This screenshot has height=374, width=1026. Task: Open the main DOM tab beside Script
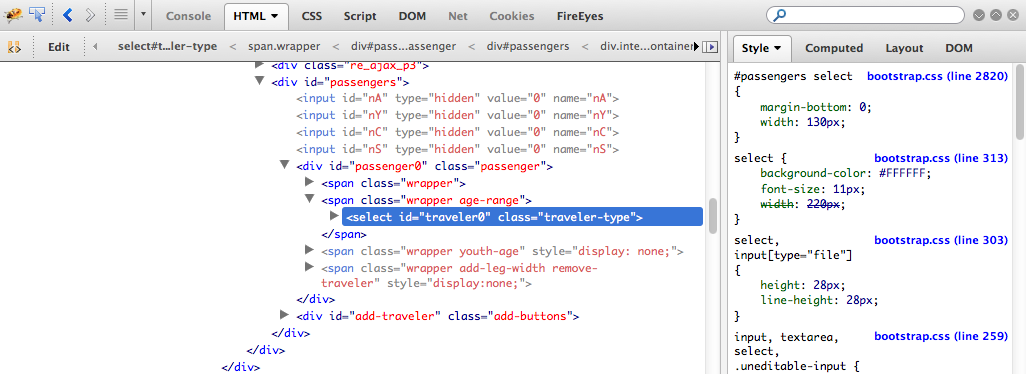coord(412,16)
